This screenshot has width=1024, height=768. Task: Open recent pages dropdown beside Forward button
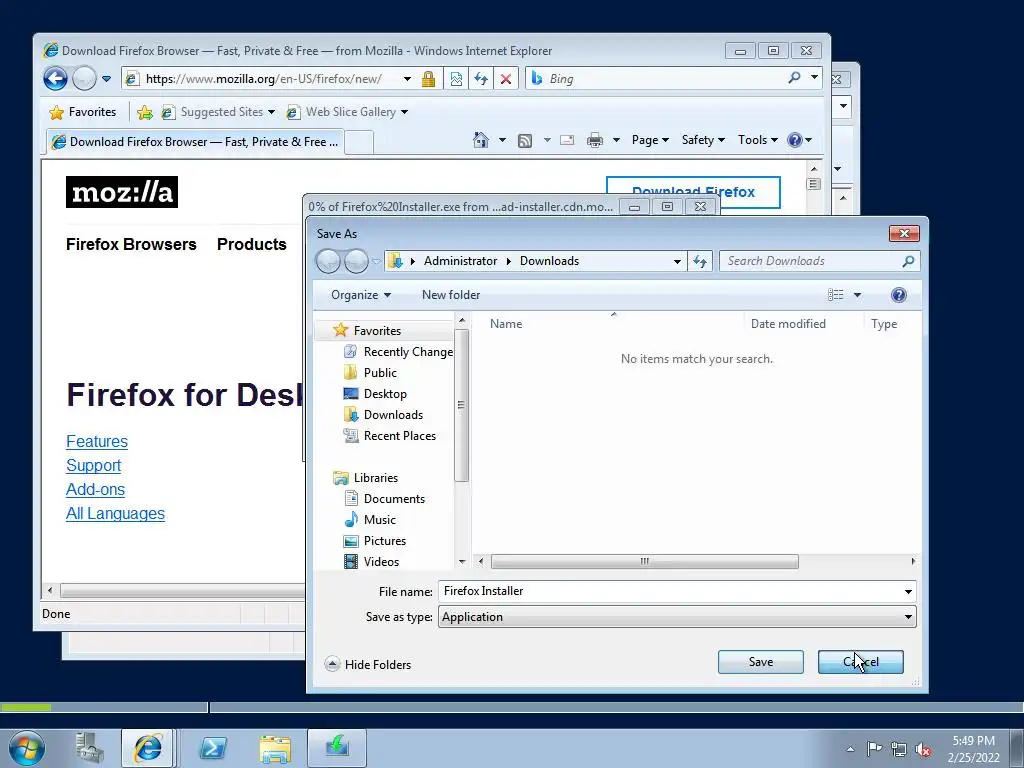coord(106,79)
